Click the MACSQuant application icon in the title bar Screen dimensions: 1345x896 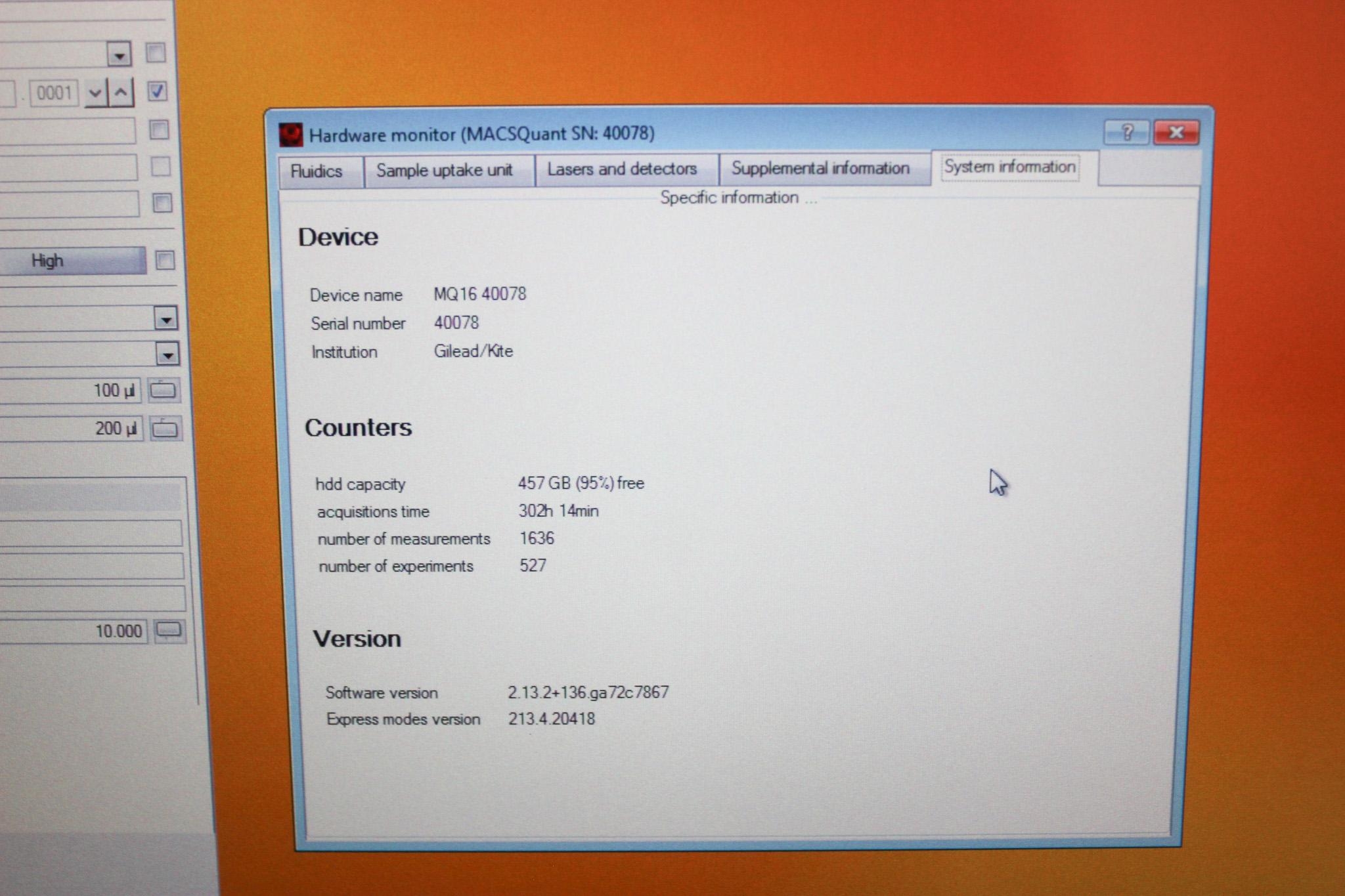[x=291, y=134]
